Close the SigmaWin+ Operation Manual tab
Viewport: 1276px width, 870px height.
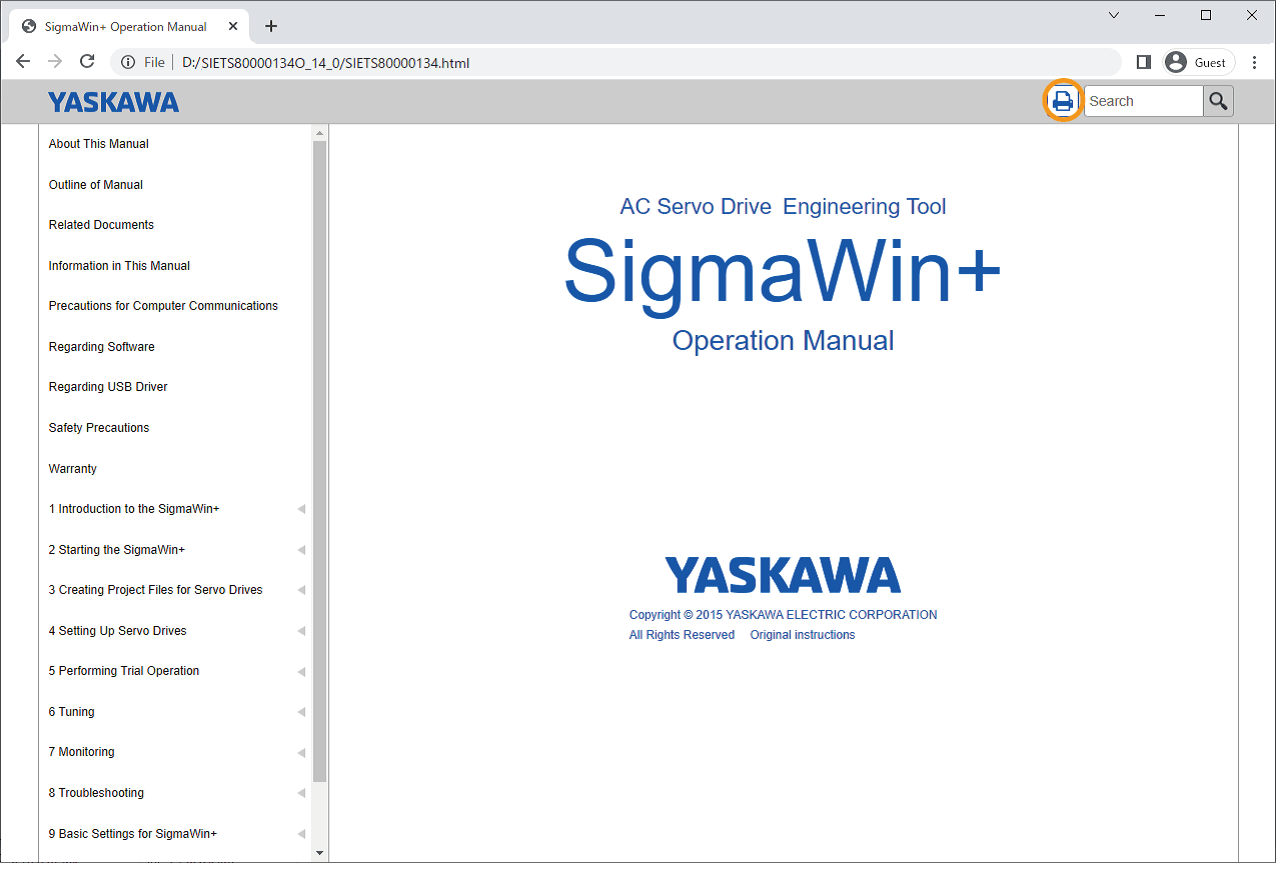pos(233,26)
